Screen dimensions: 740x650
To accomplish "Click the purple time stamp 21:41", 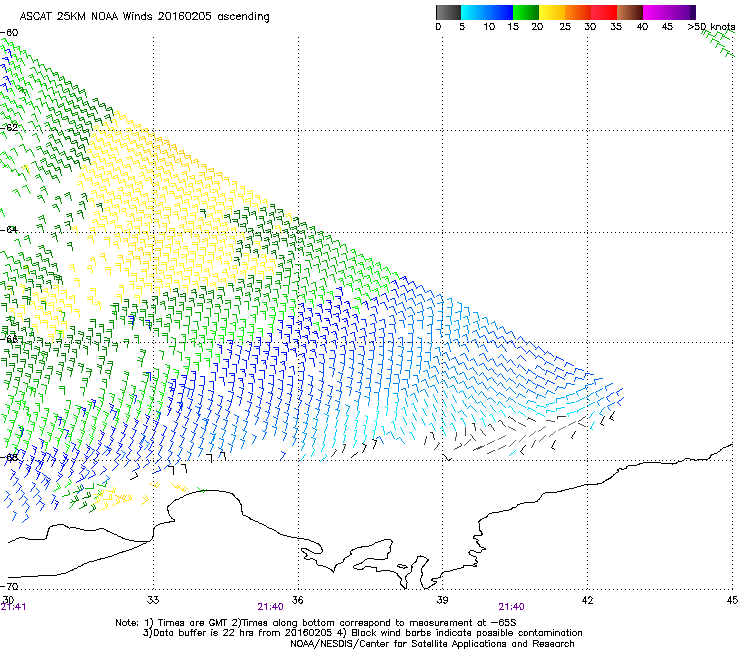I will point(13,607).
